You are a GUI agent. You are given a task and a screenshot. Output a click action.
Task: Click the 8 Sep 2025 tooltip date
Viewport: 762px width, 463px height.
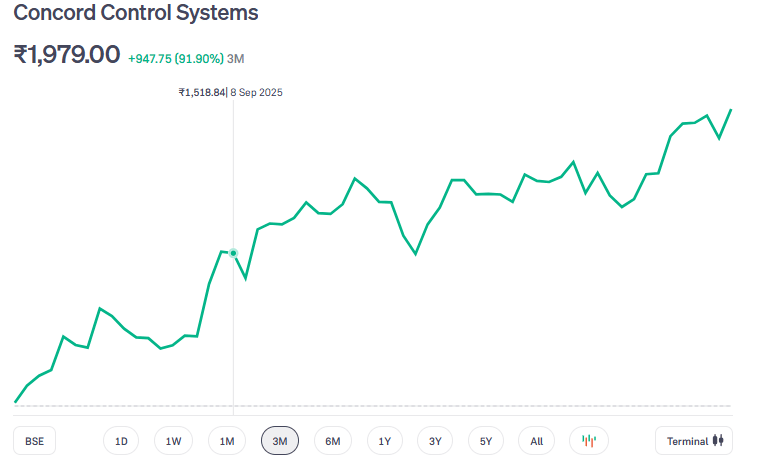tap(257, 92)
